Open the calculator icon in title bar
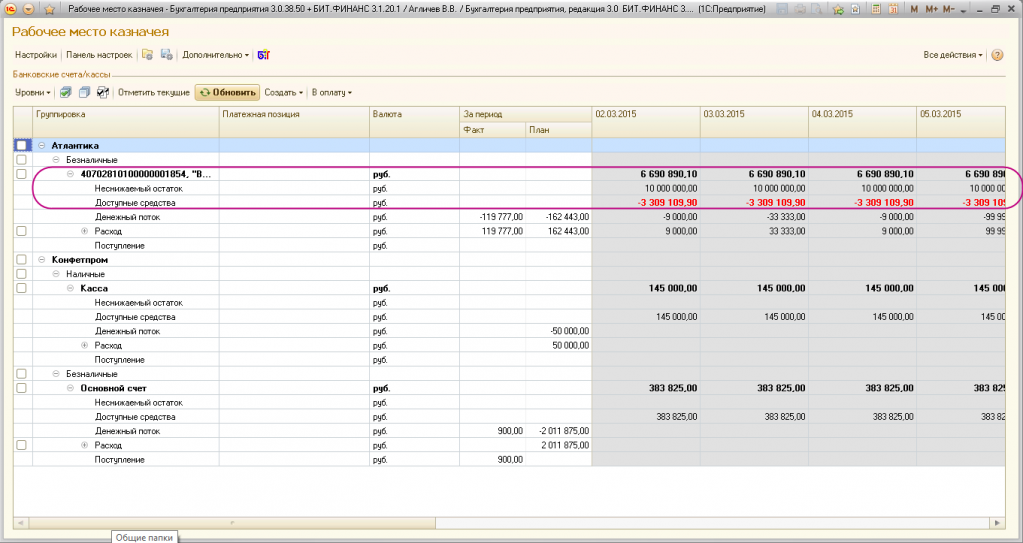Image resolution: width=1023 pixels, height=543 pixels. 876,9
